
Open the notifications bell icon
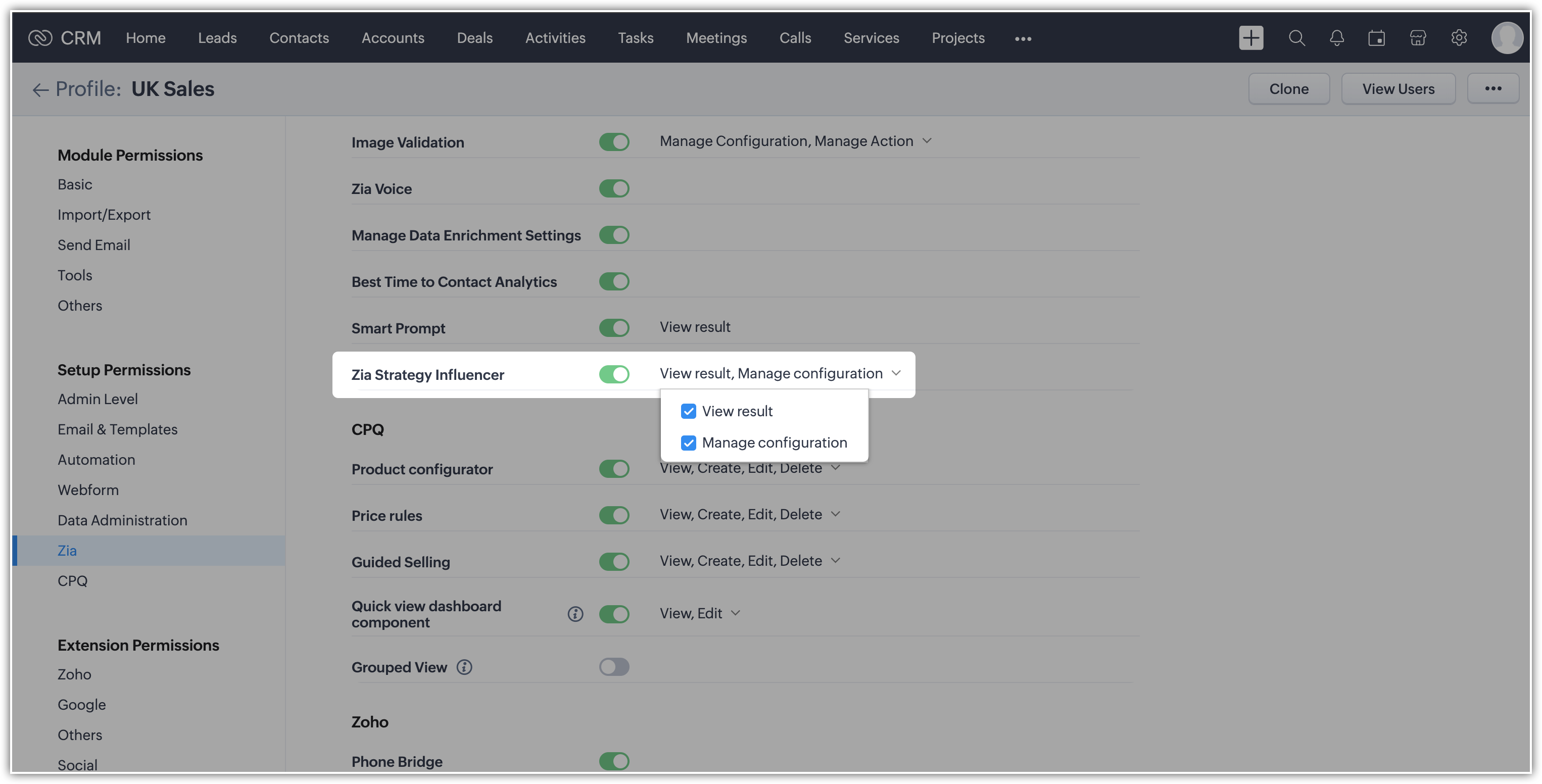click(1336, 38)
